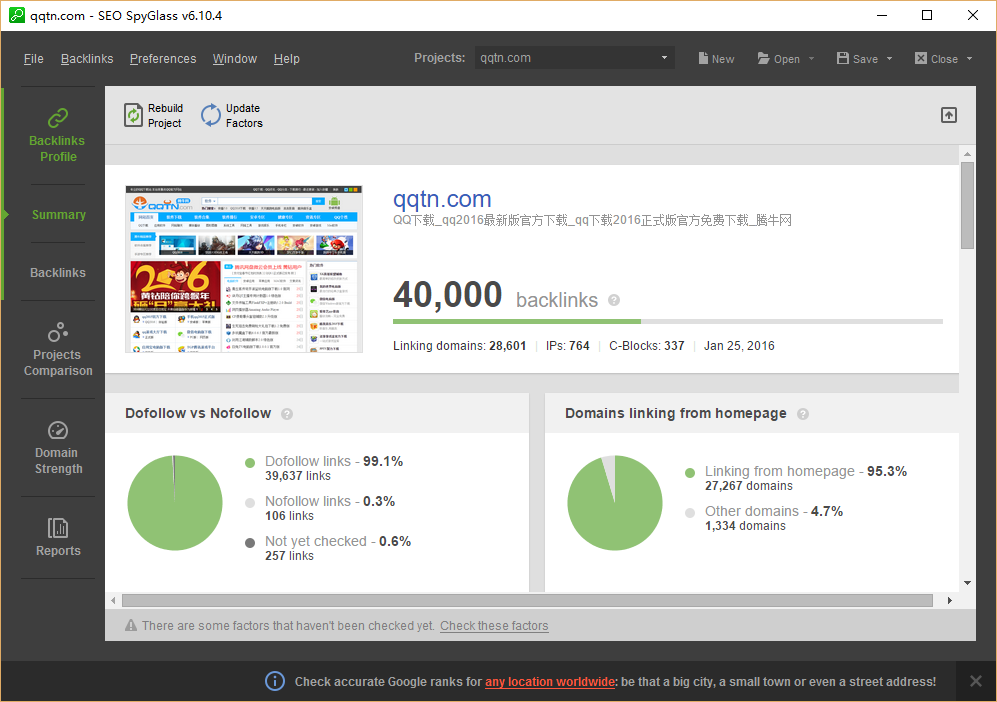
Task: Expand the Close button dropdown arrow
Action: tap(969, 59)
